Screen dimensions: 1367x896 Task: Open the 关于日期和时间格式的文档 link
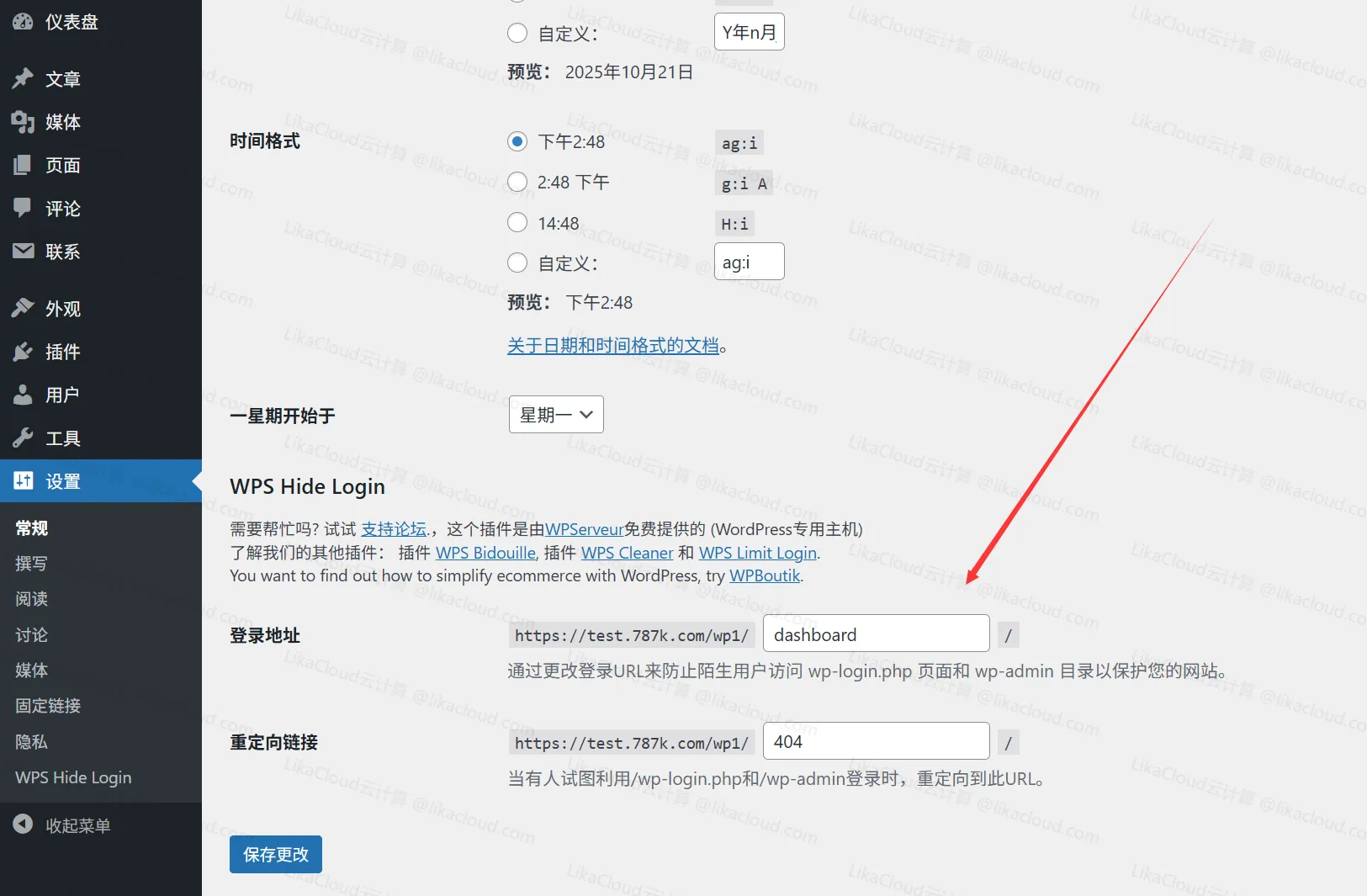(615, 346)
